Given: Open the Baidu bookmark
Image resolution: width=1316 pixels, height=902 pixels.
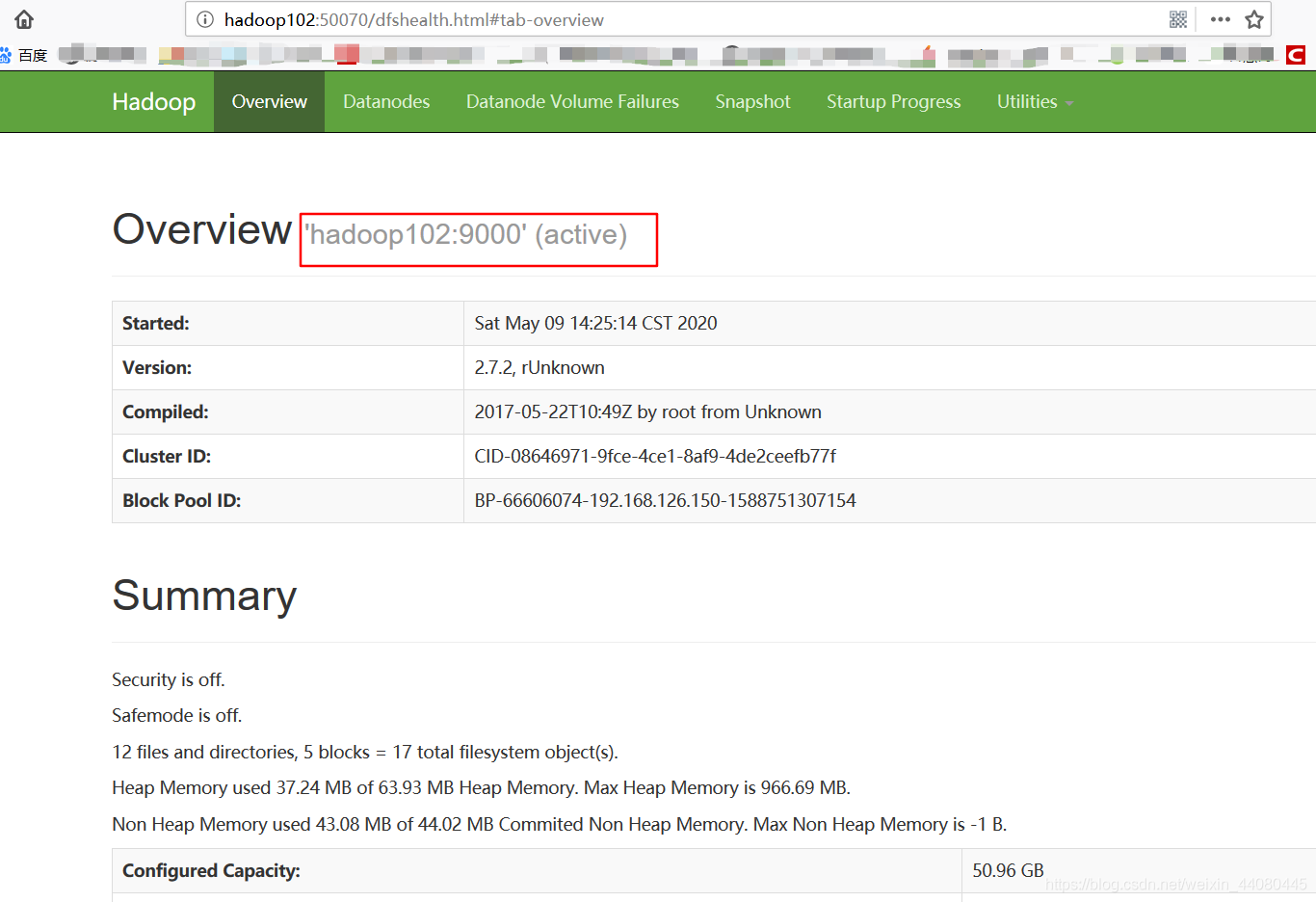Looking at the screenshot, I should [x=24, y=55].
